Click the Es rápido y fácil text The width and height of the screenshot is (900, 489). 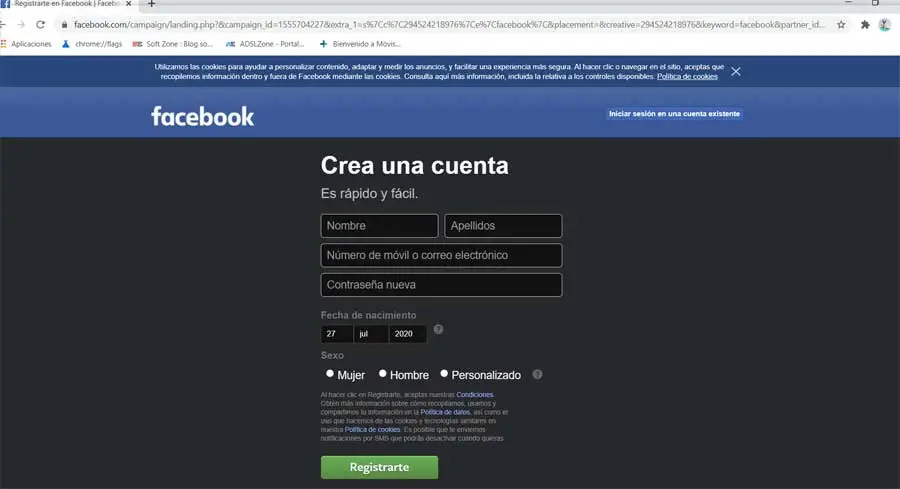(x=369, y=193)
